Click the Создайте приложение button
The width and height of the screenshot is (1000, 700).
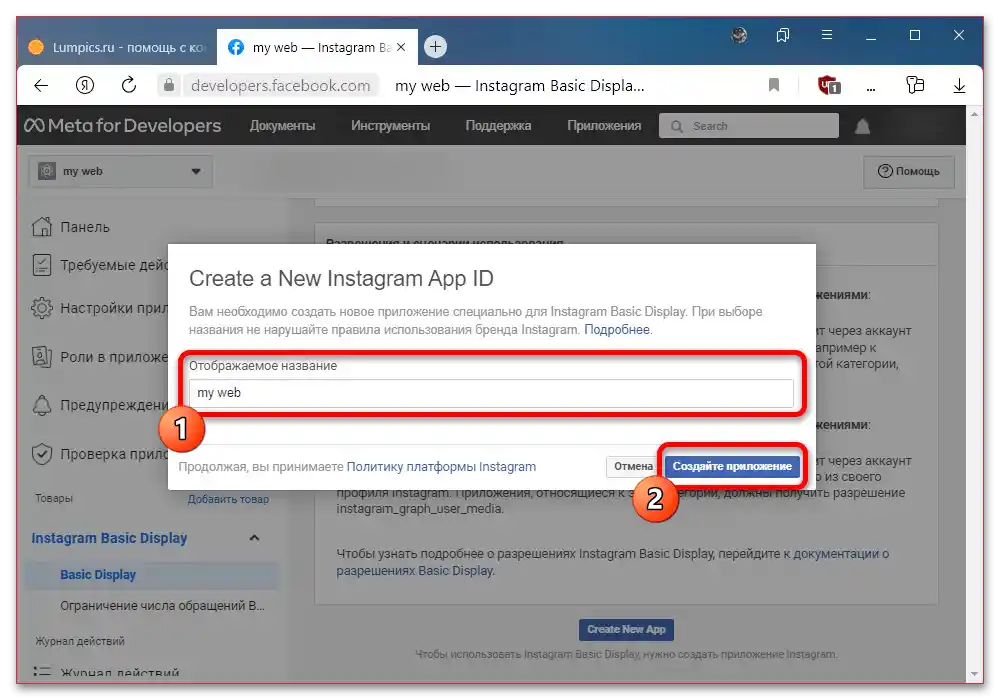pyautogui.click(x=734, y=466)
